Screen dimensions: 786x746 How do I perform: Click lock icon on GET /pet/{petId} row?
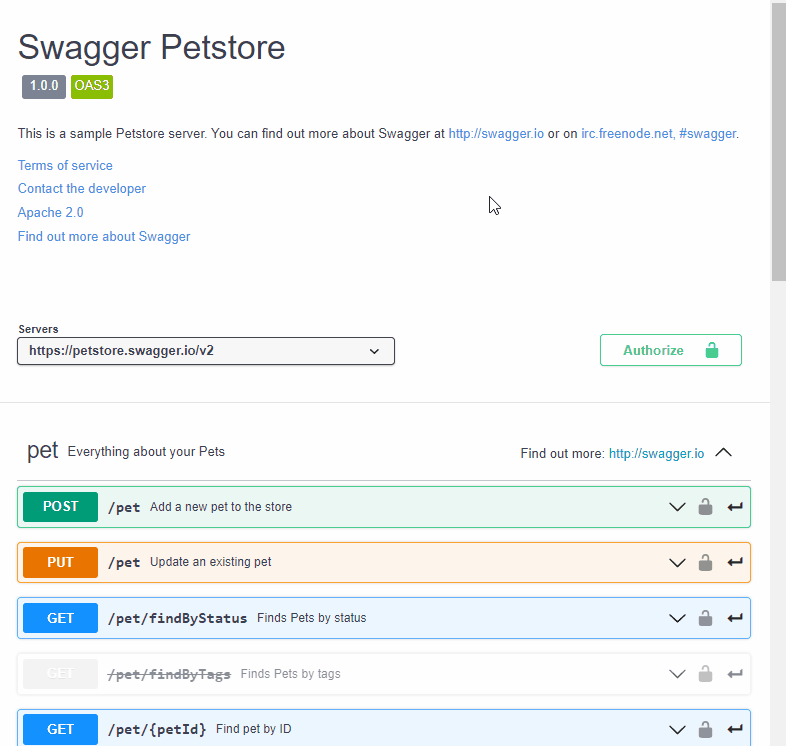705,729
